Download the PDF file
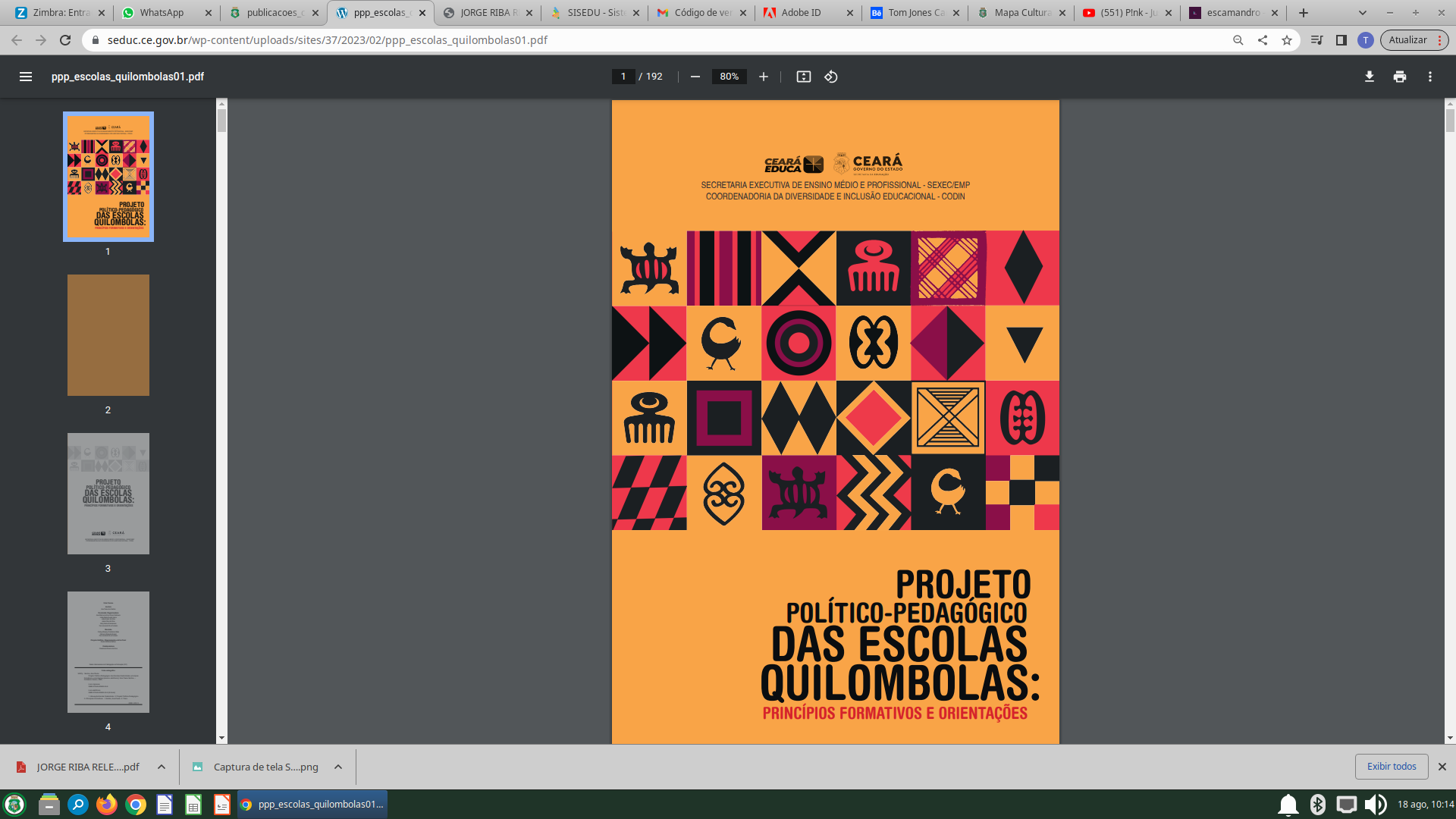The image size is (1456, 819). [1370, 77]
